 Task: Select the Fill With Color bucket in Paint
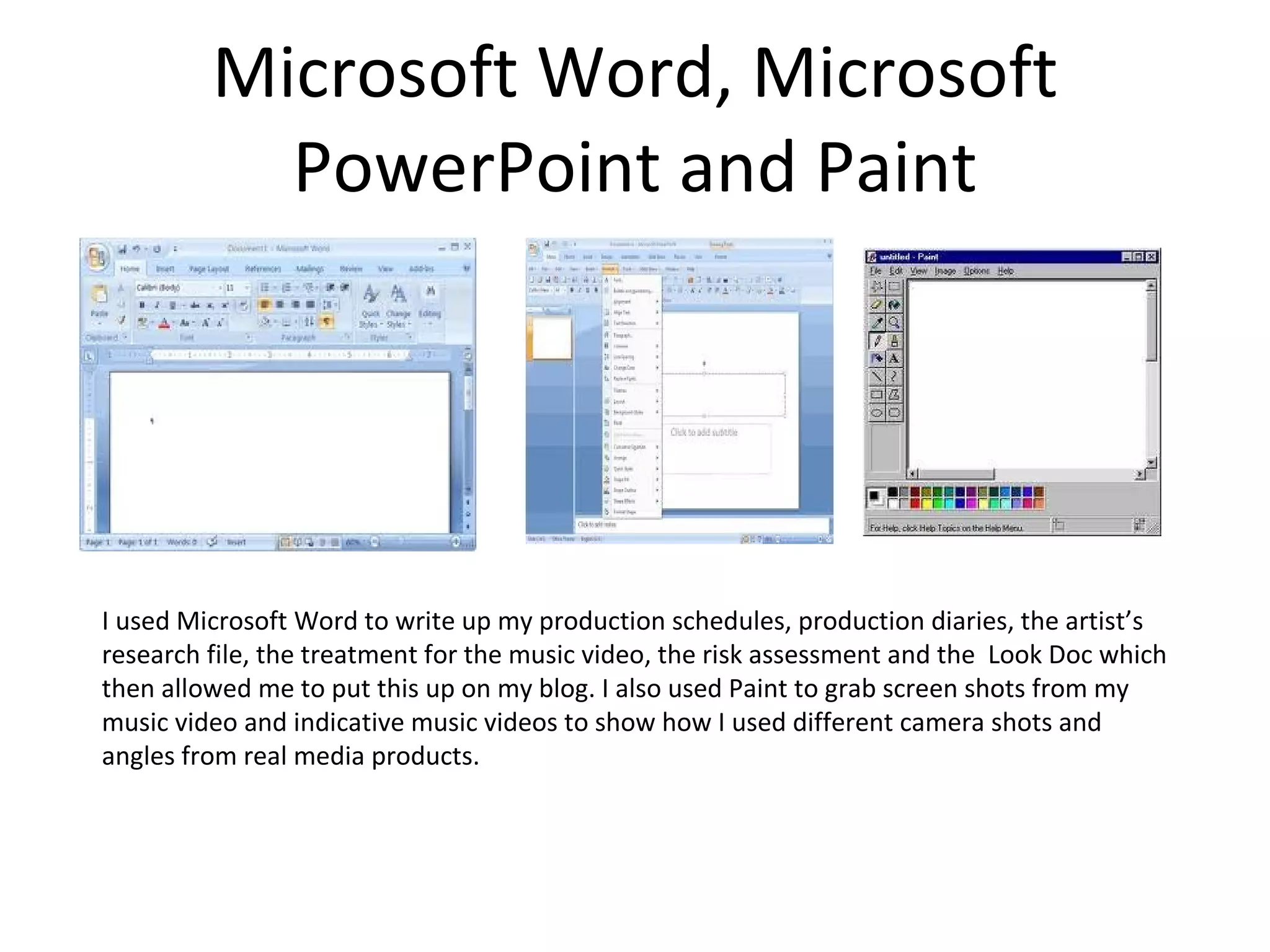(894, 305)
